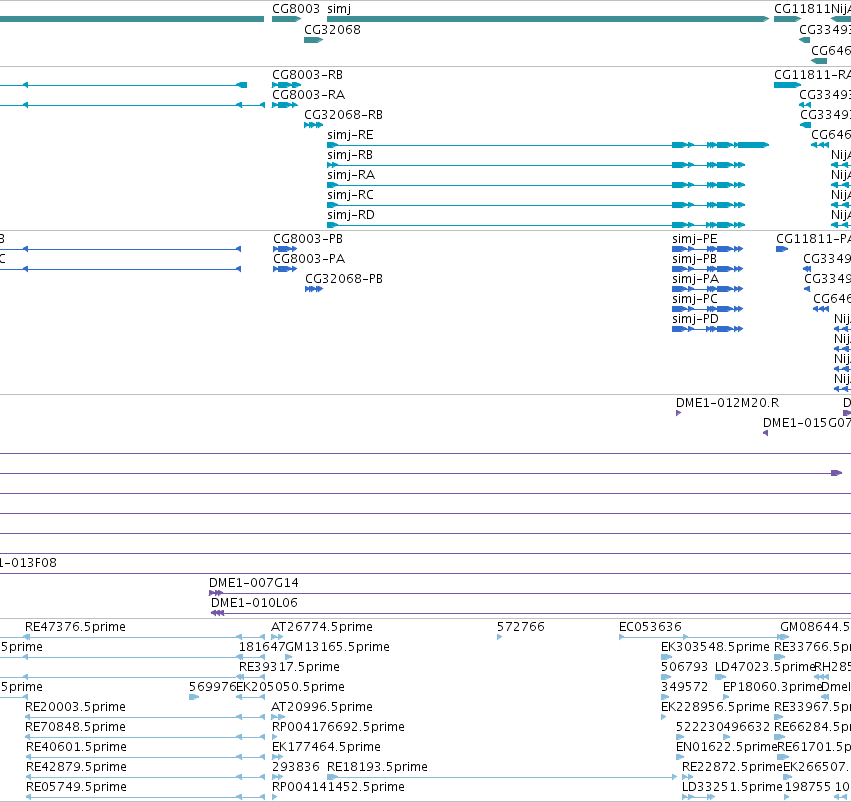This screenshot has height=802, width=851.
Task: Click the CG32068 gene arrow glyph
Action: pyautogui.click(x=314, y=40)
